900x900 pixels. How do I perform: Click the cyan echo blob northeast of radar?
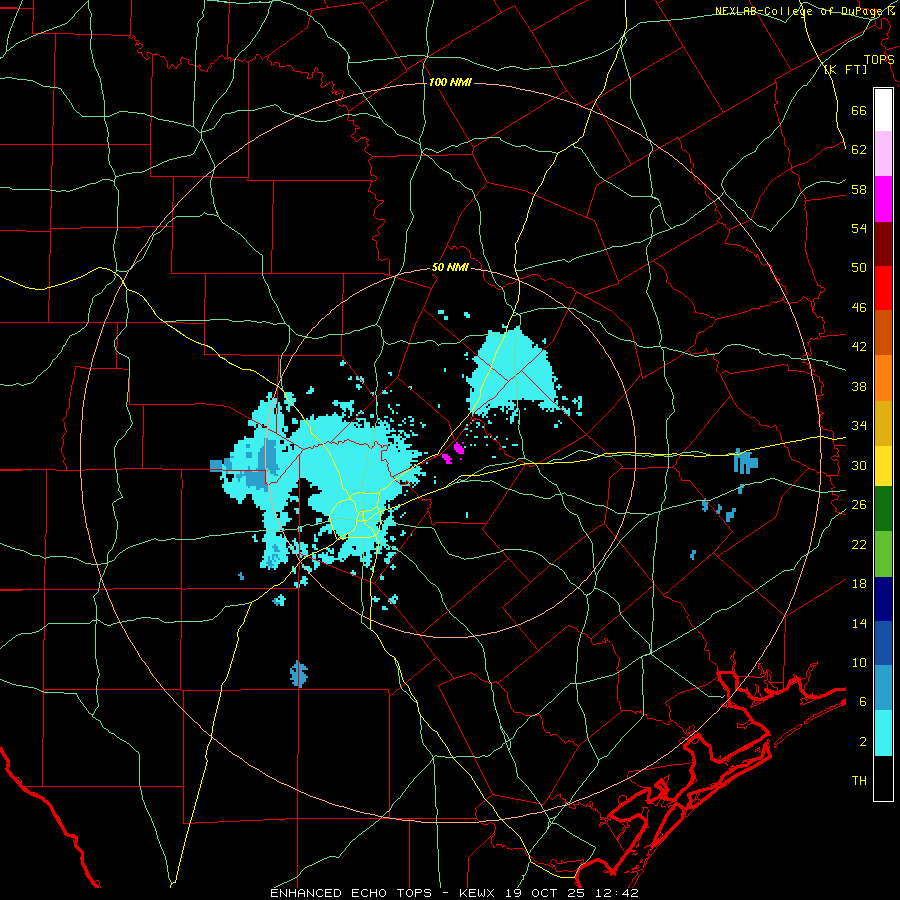pyautogui.click(x=511, y=373)
